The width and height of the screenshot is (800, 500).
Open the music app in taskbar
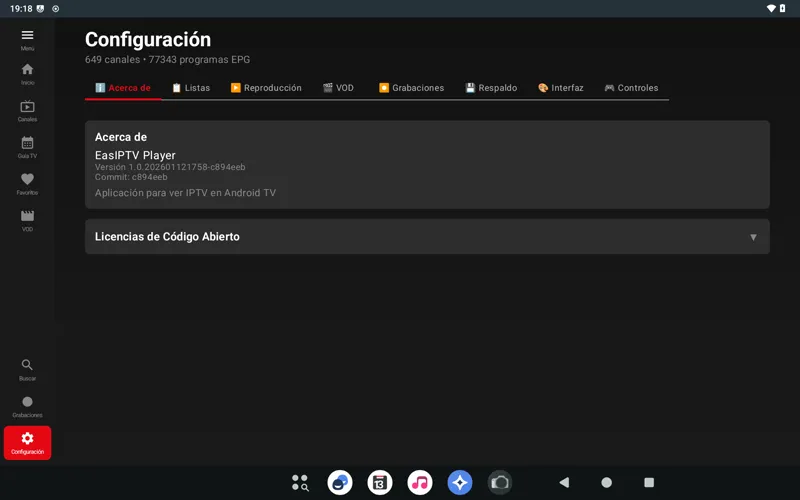pyautogui.click(x=420, y=483)
